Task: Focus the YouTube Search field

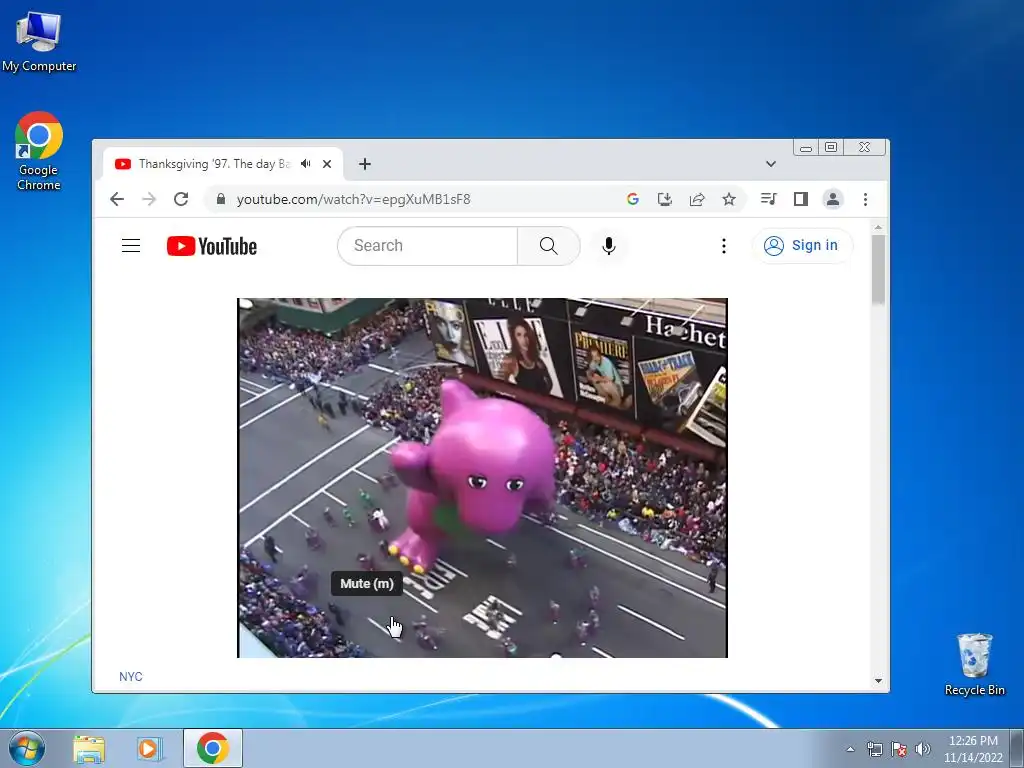Action: 428,246
